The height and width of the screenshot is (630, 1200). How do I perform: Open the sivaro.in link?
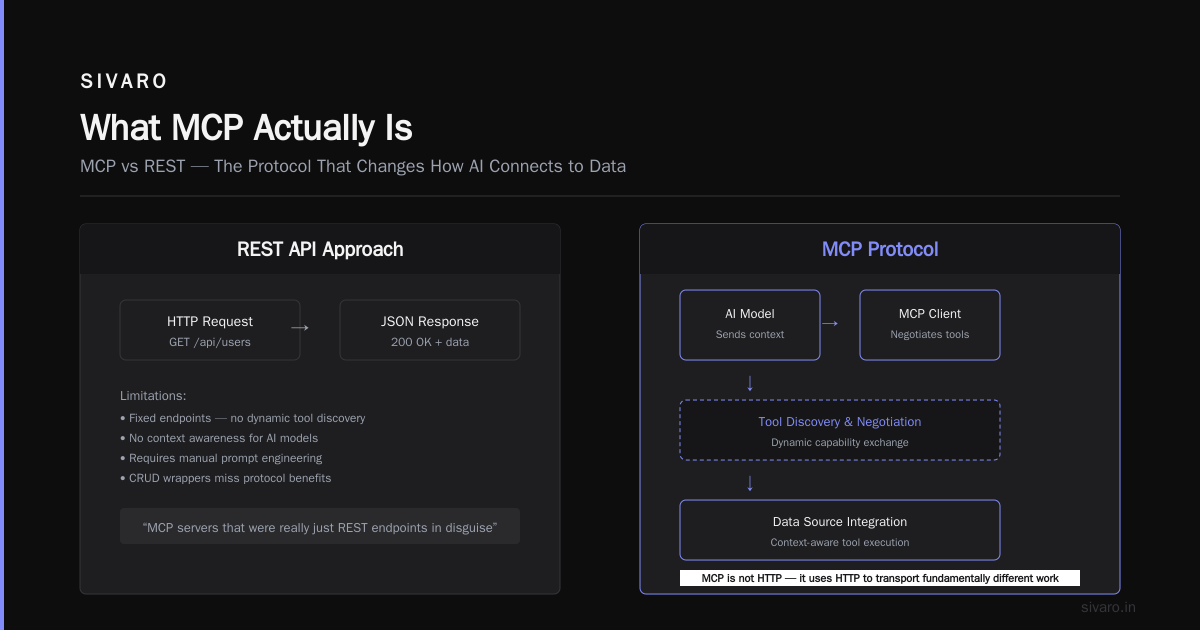click(x=1109, y=607)
